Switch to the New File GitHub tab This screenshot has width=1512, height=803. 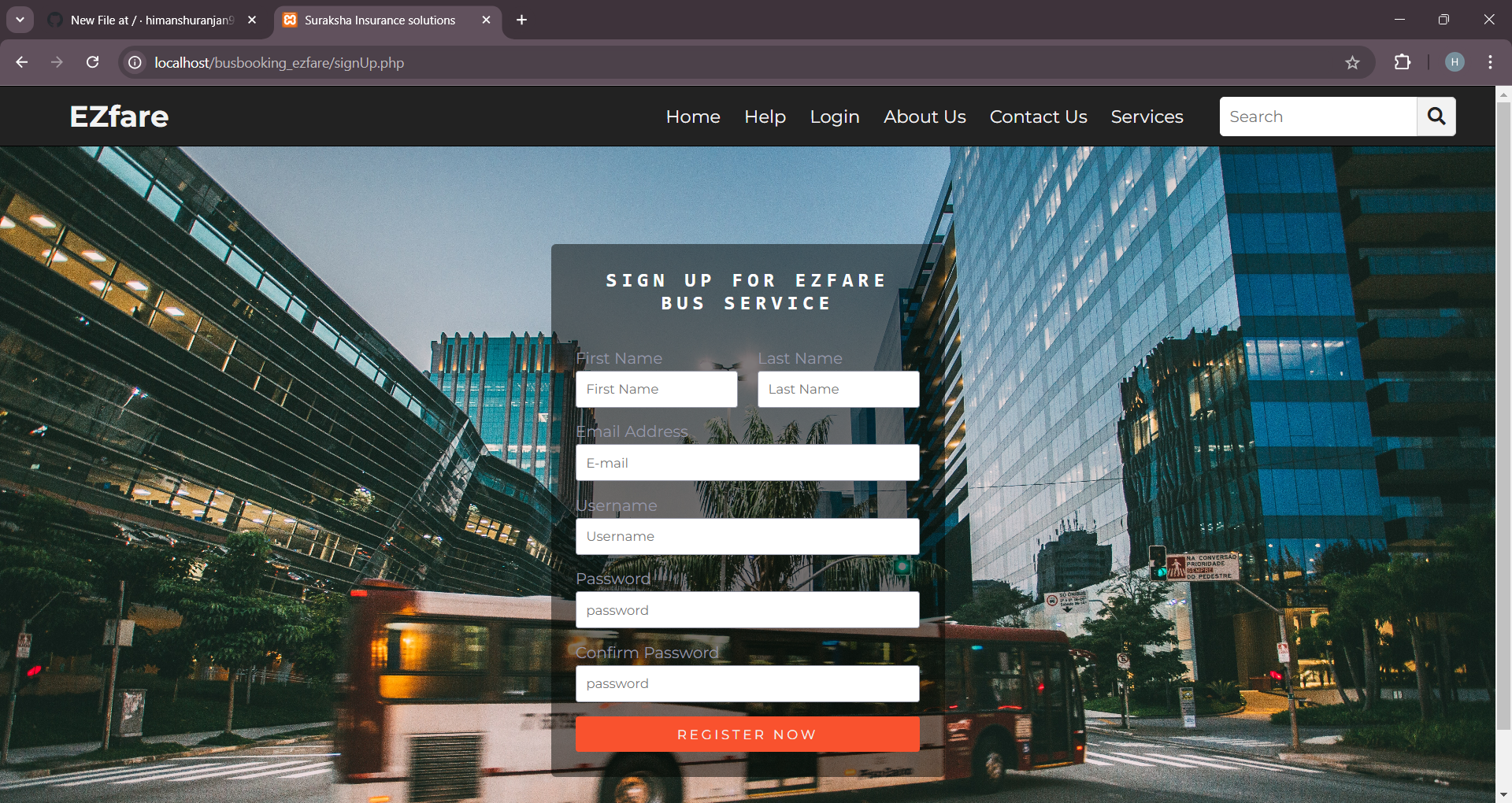tap(151, 20)
